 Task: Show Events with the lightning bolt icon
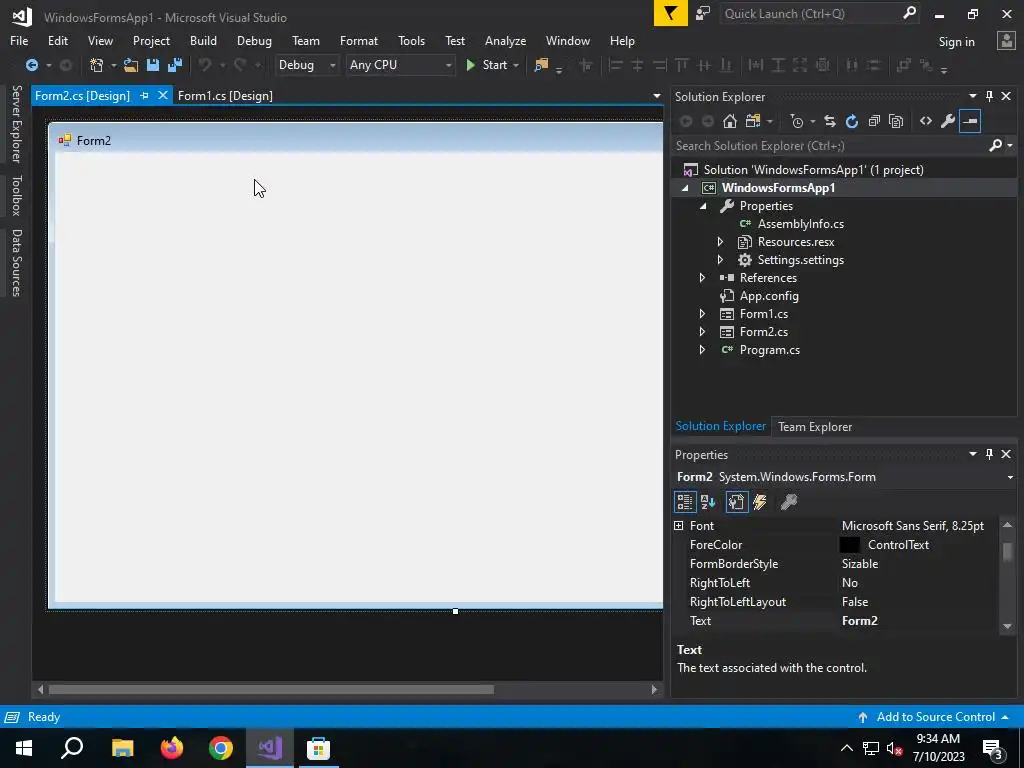[760, 502]
